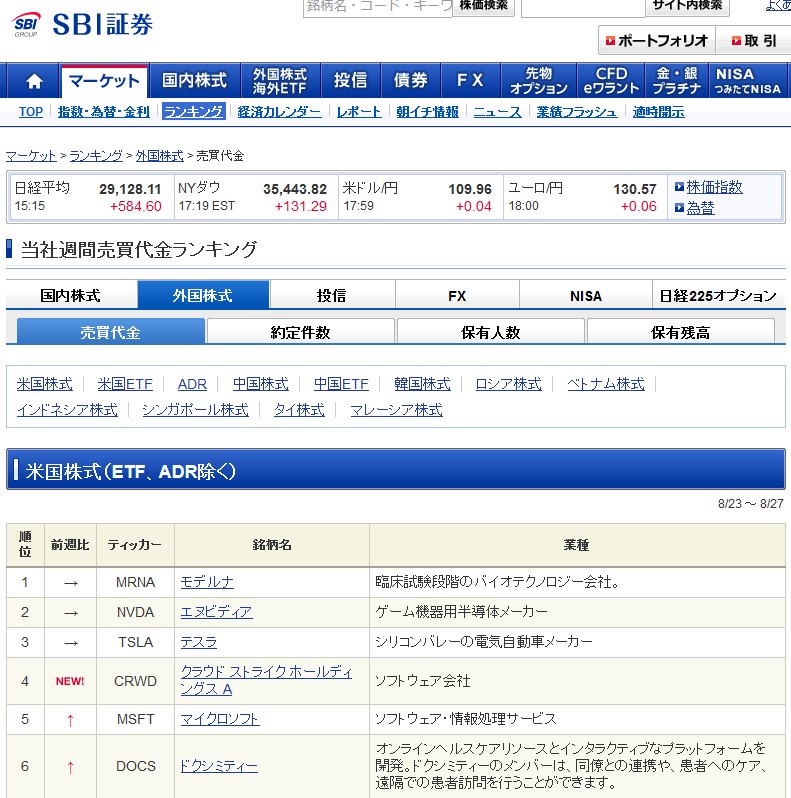791x798 pixels.
Task: Jump to the 韓国株式 market link
Action: (422, 384)
